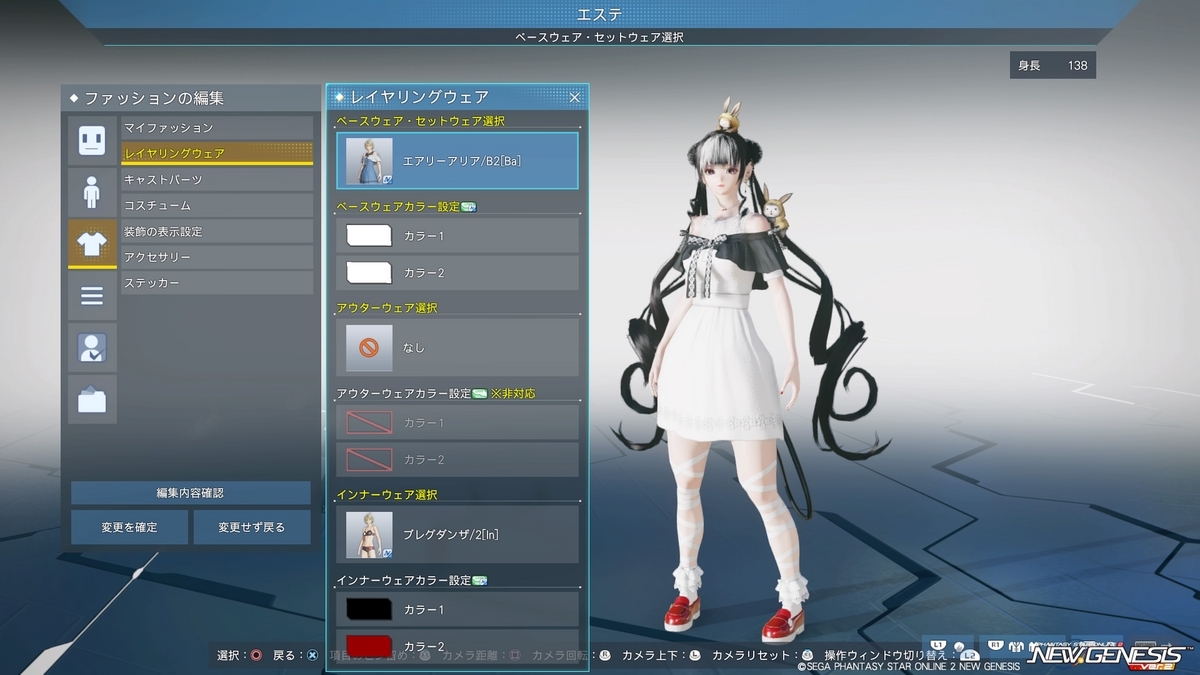Open コスチューム menu entry
The height and width of the screenshot is (675, 1200).
[x=217, y=206]
